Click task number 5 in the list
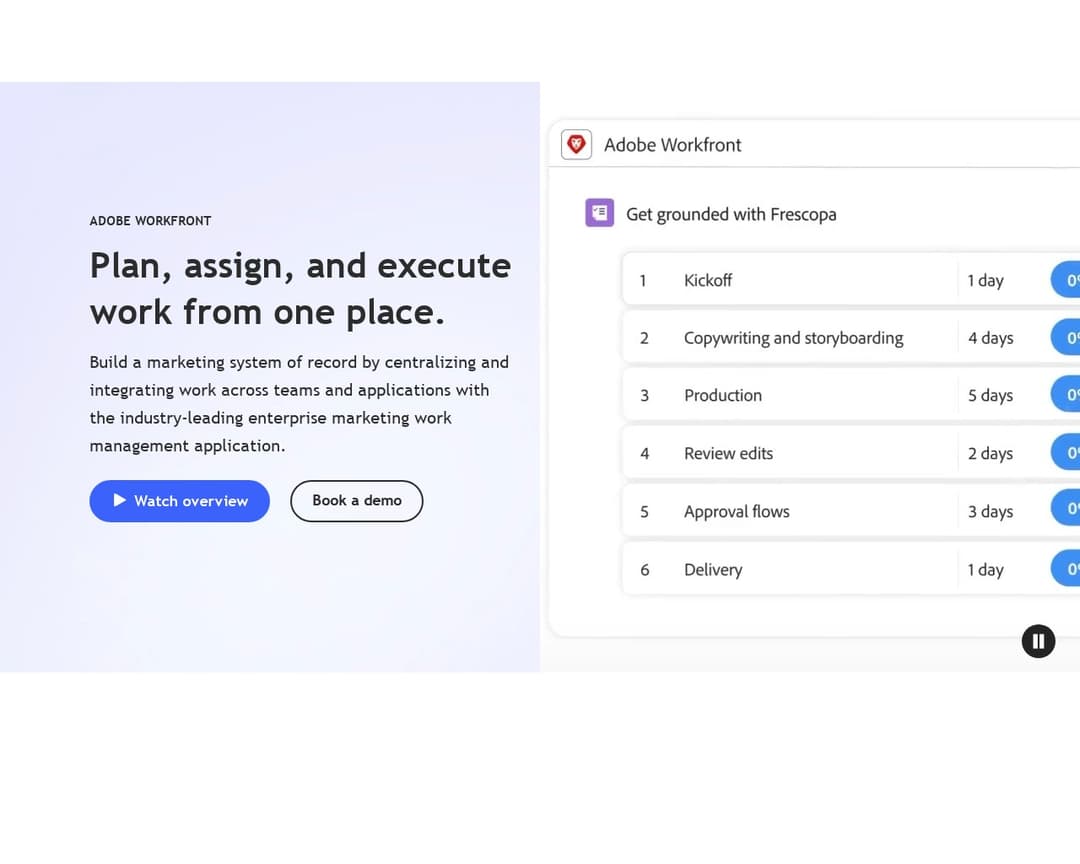 click(644, 512)
